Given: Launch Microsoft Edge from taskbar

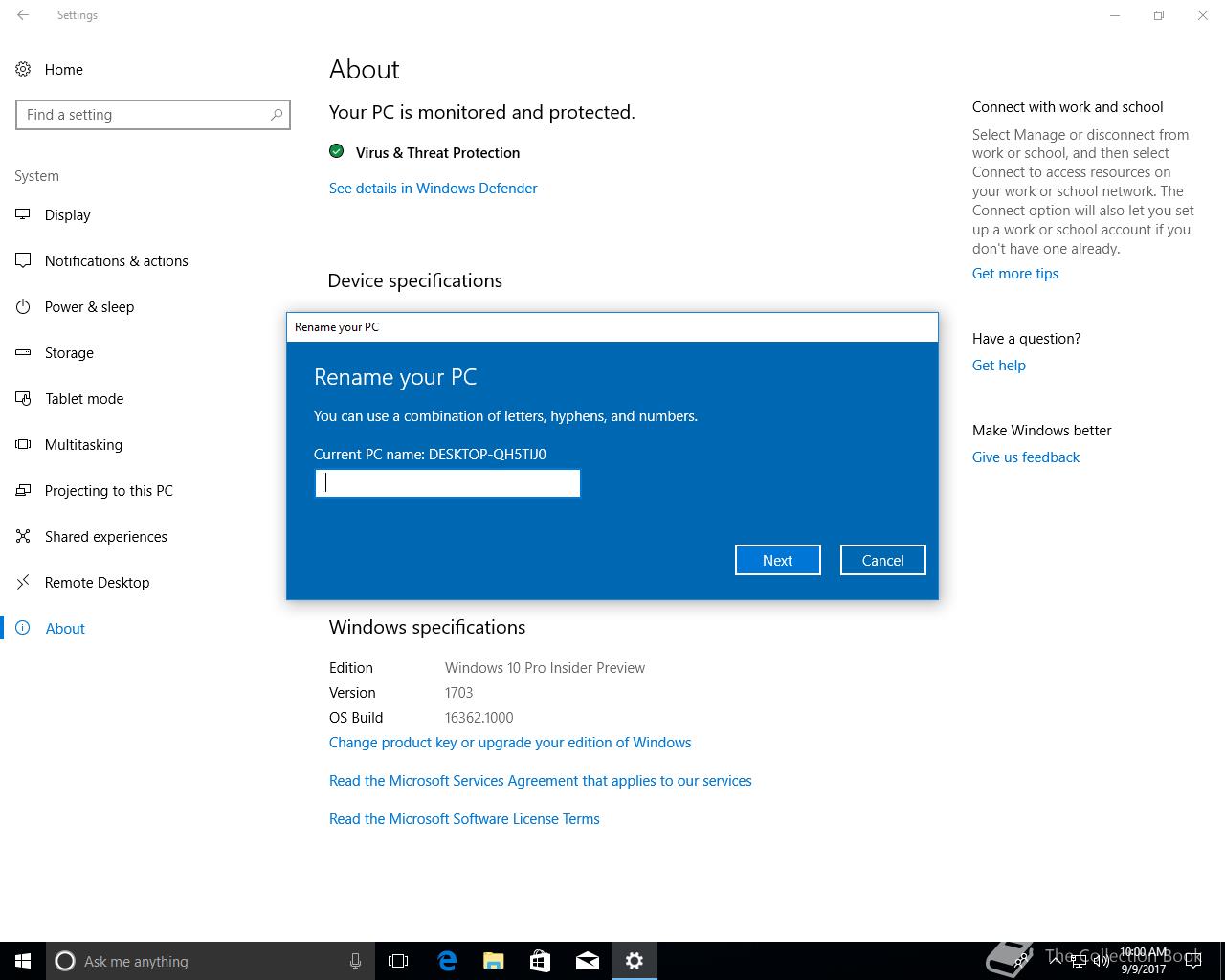Looking at the screenshot, I should [447, 961].
